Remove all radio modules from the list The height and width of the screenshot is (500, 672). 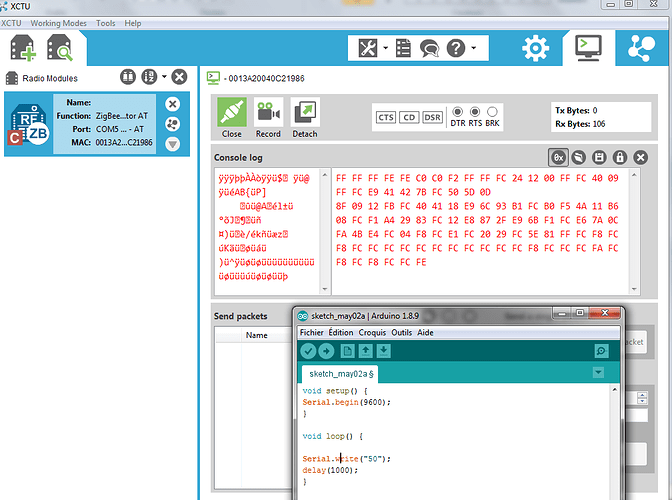point(179,77)
